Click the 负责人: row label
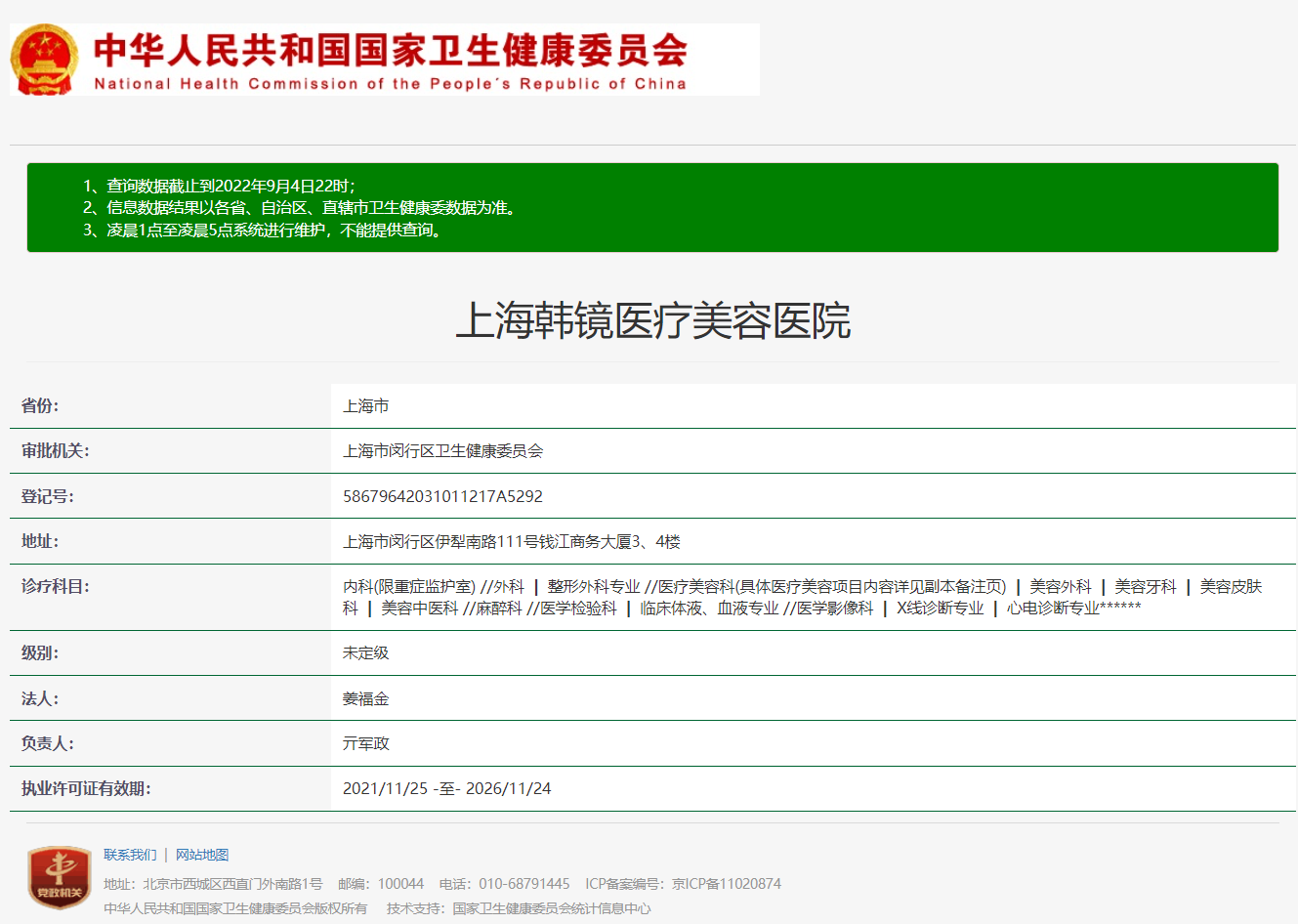The height and width of the screenshot is (924, 1298). [48, 743]
